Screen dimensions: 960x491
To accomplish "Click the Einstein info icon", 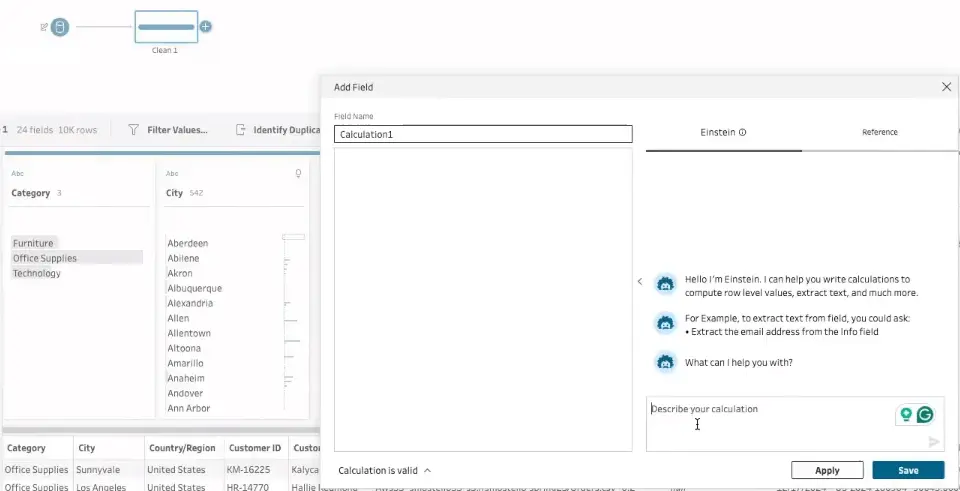I will click(x=743, y=132).
